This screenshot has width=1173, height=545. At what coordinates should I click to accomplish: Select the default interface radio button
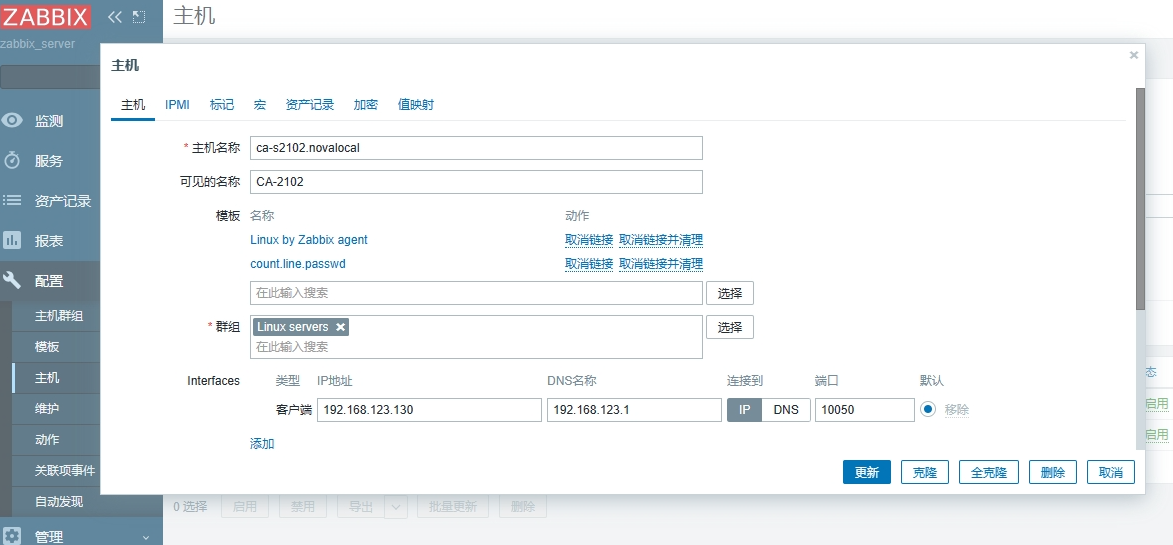coord(928,409)
